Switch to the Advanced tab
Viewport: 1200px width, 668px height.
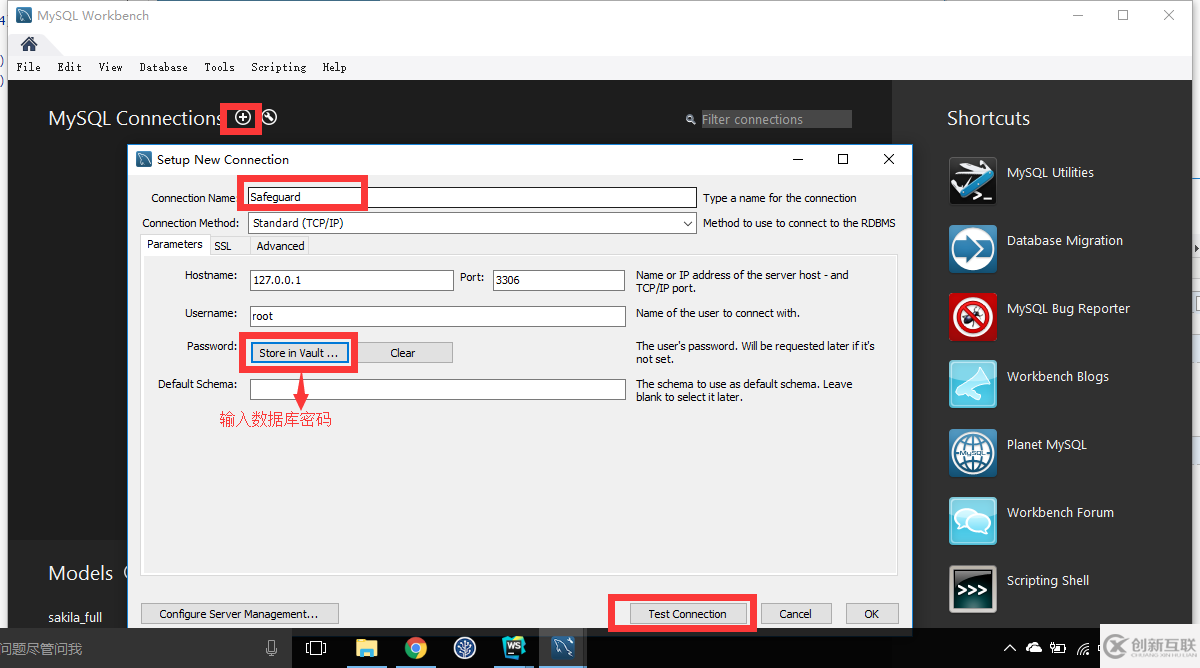[x=280, y=245]
